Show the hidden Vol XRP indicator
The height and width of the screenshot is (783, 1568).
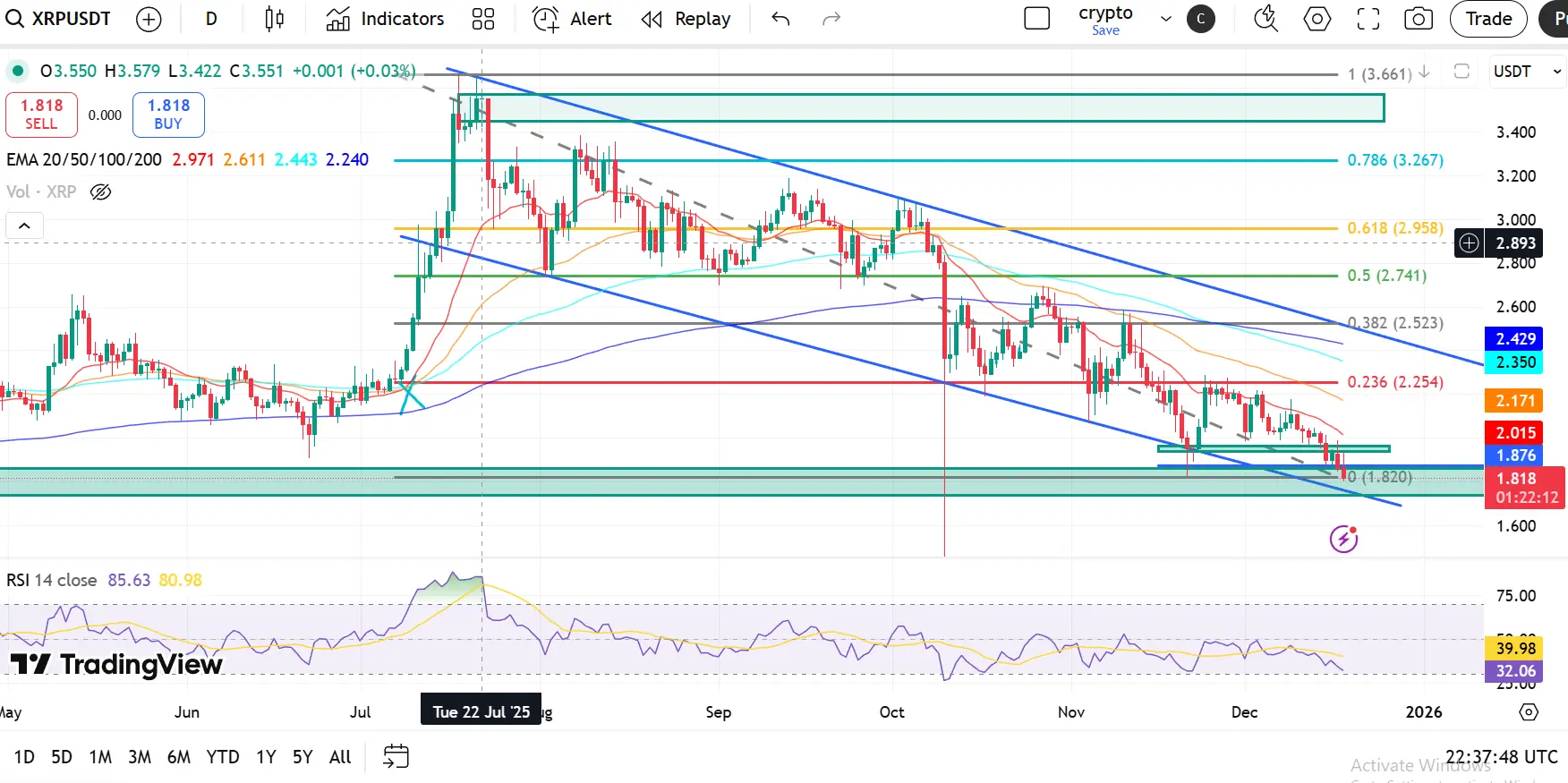click(100, 191)
